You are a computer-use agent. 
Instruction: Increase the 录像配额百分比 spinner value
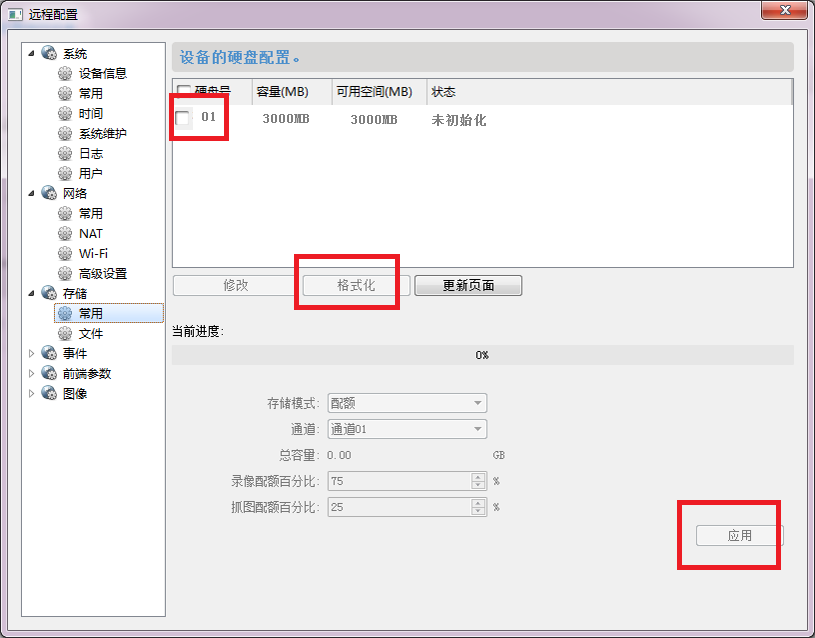click(478, 477)
